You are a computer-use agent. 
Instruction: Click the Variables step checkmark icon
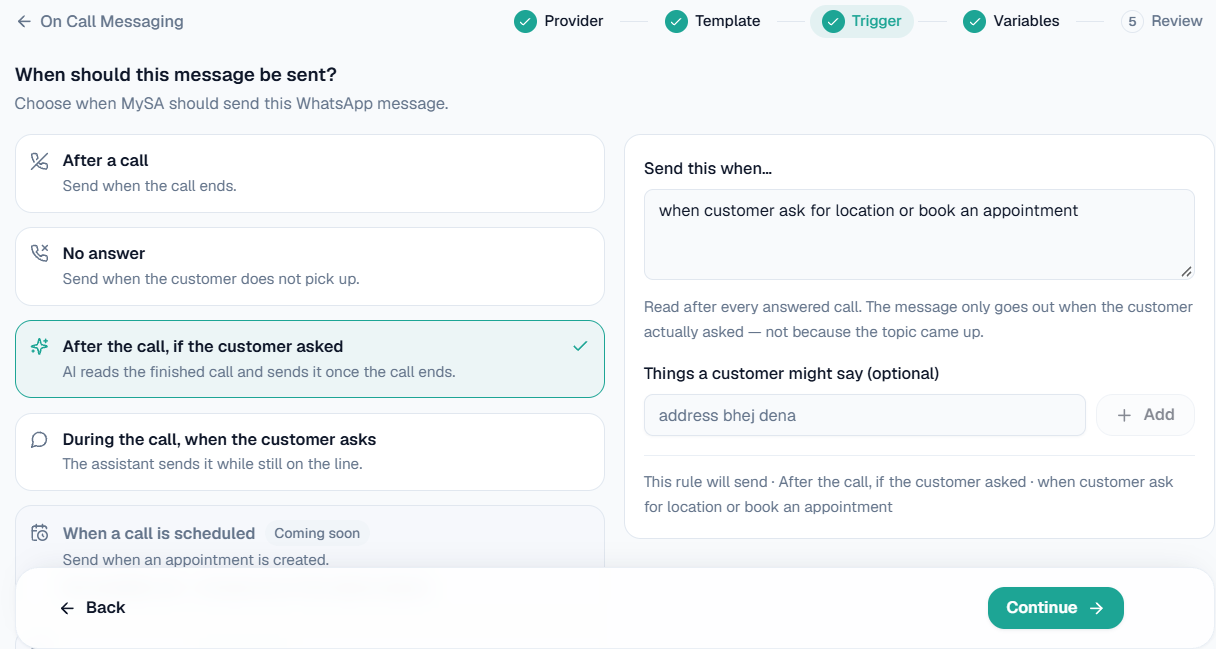(974, 21)
